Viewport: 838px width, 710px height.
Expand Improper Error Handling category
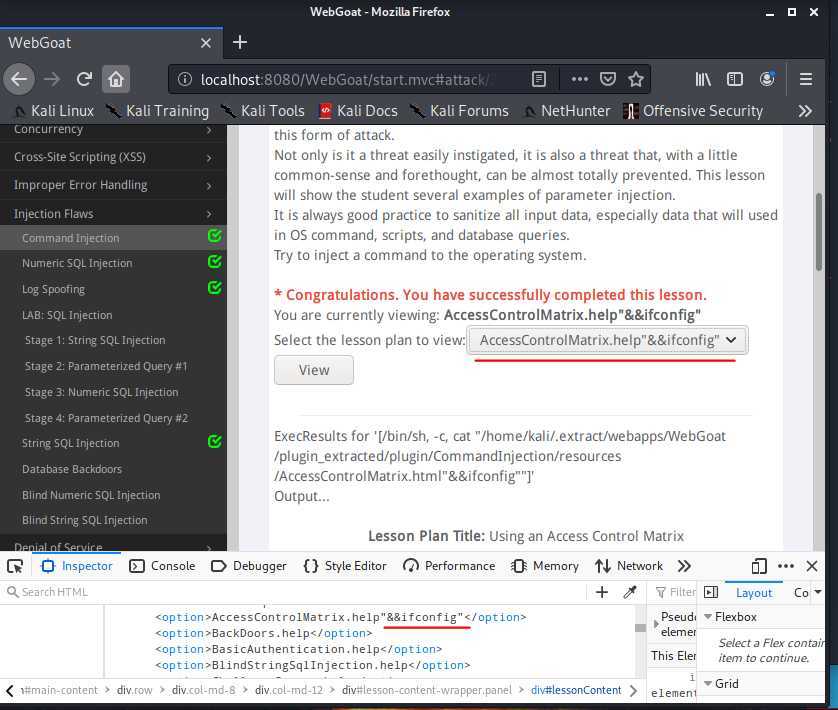click(x=113, y=185)
